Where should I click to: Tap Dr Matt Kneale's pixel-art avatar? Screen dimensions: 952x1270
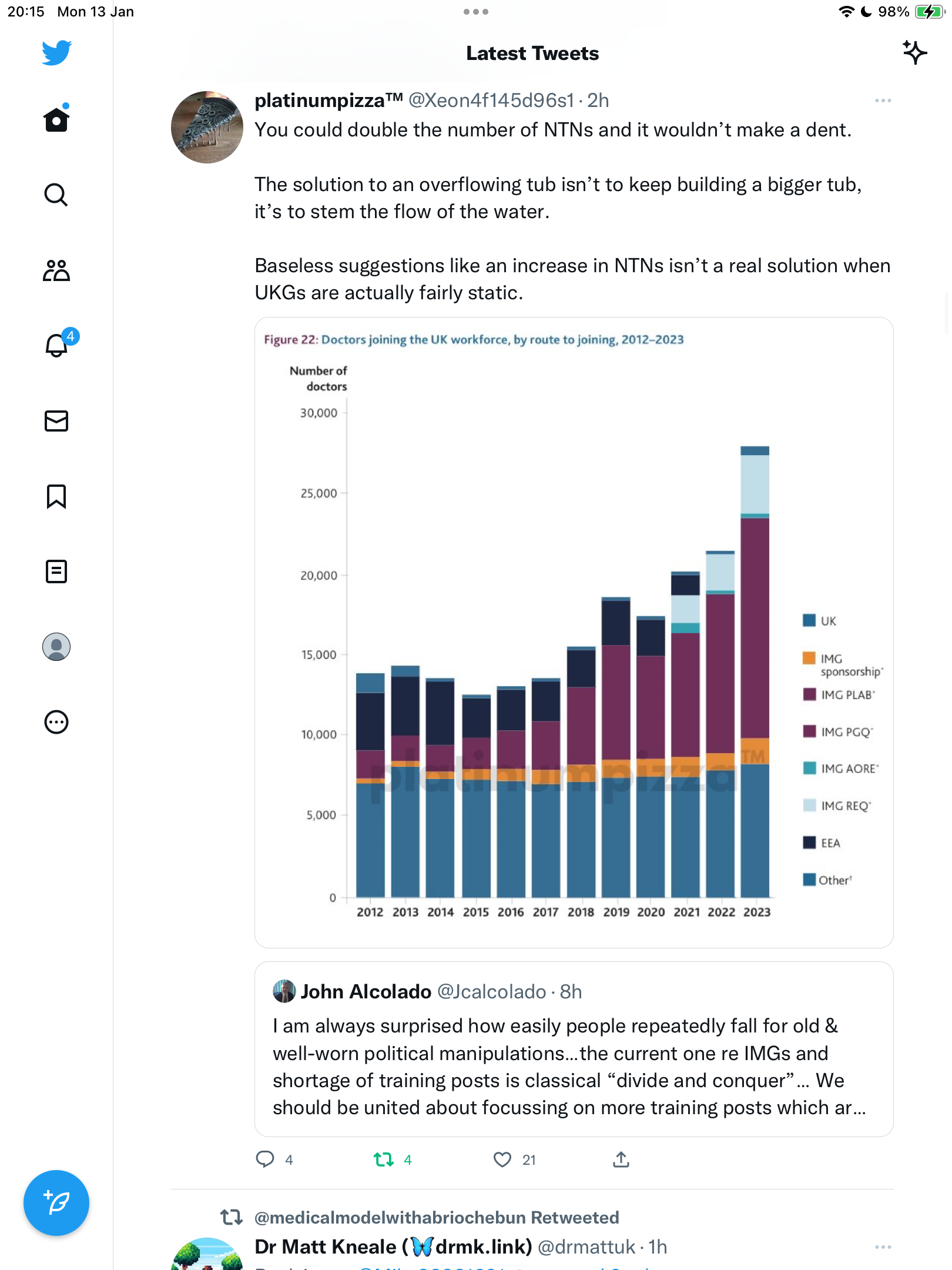(x=207, y=1254)
